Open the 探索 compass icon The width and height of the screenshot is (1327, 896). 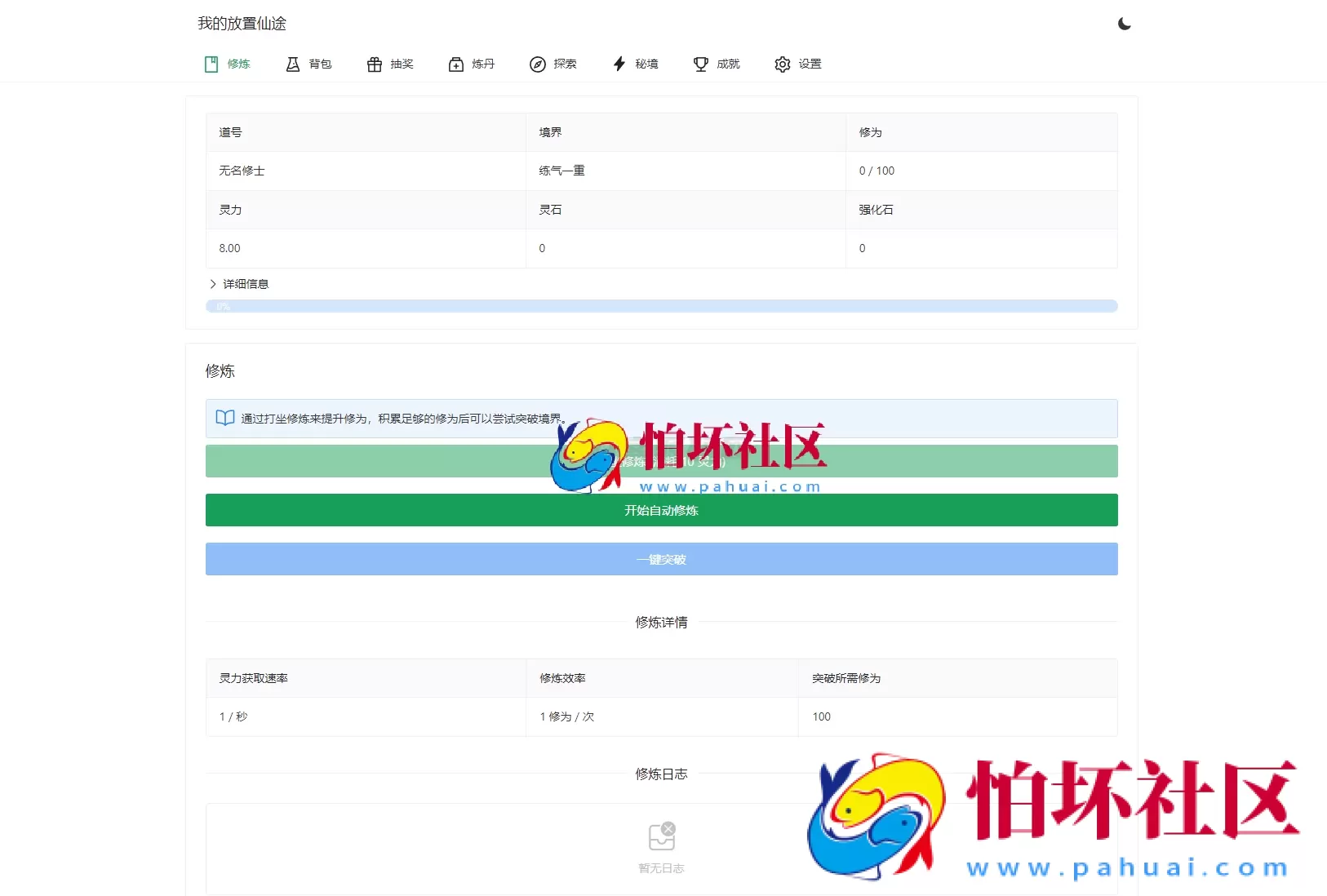click(x=538, y=64)
